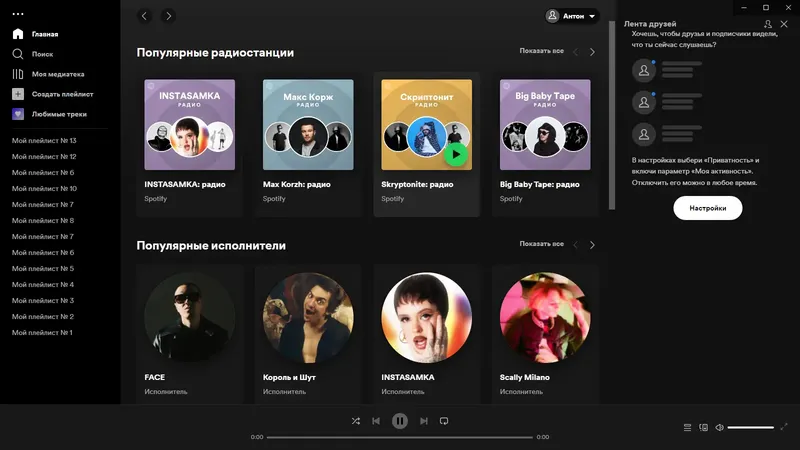
Task: Navigate back with the left arrow
Action: pos(144,16)
